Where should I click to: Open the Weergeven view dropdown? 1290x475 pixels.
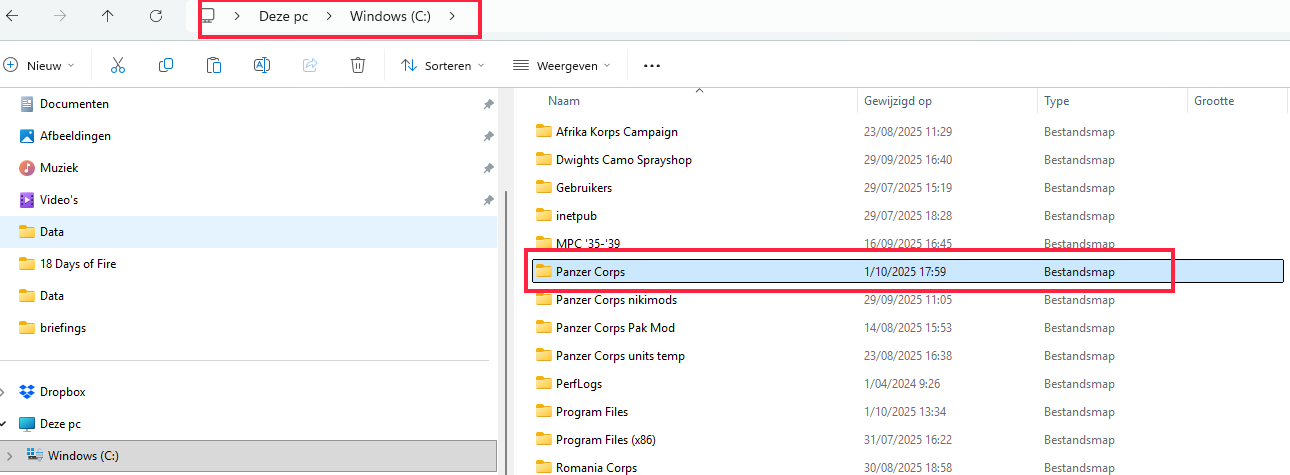[561, 66]
